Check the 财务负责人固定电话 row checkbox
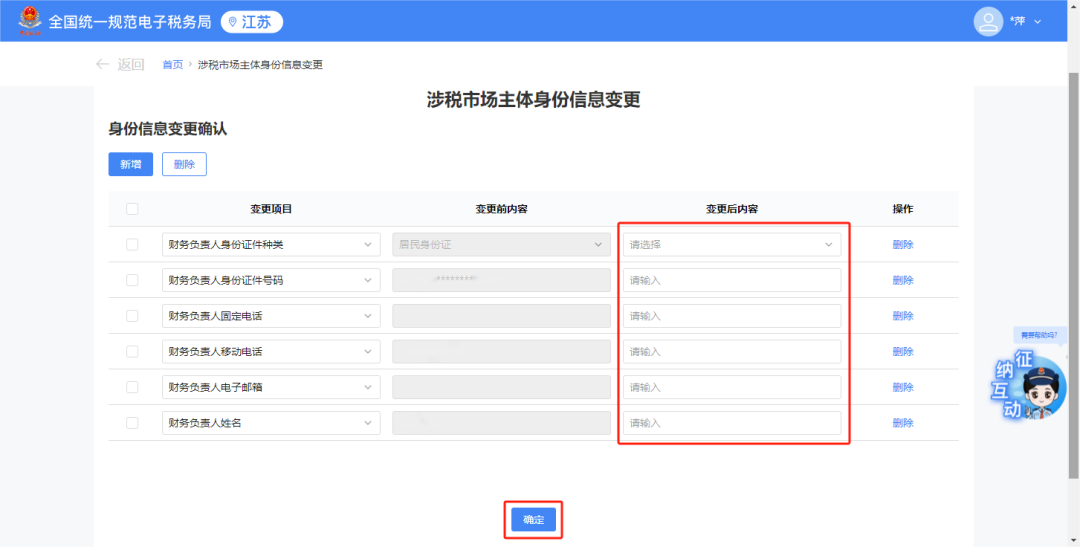The height and width of the screenshot is (547, 1080). point(132,316)
